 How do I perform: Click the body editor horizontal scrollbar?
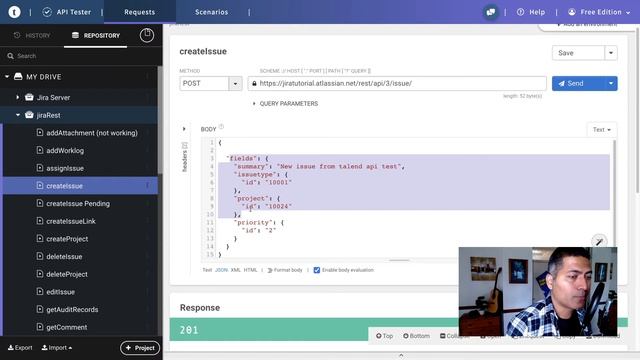click(x=399, y=260)
